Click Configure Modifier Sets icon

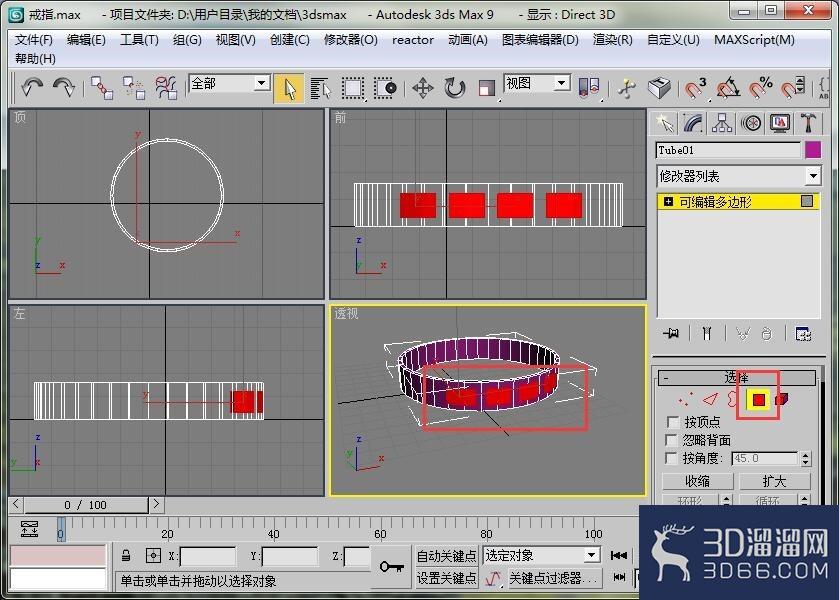coord(803,334)
